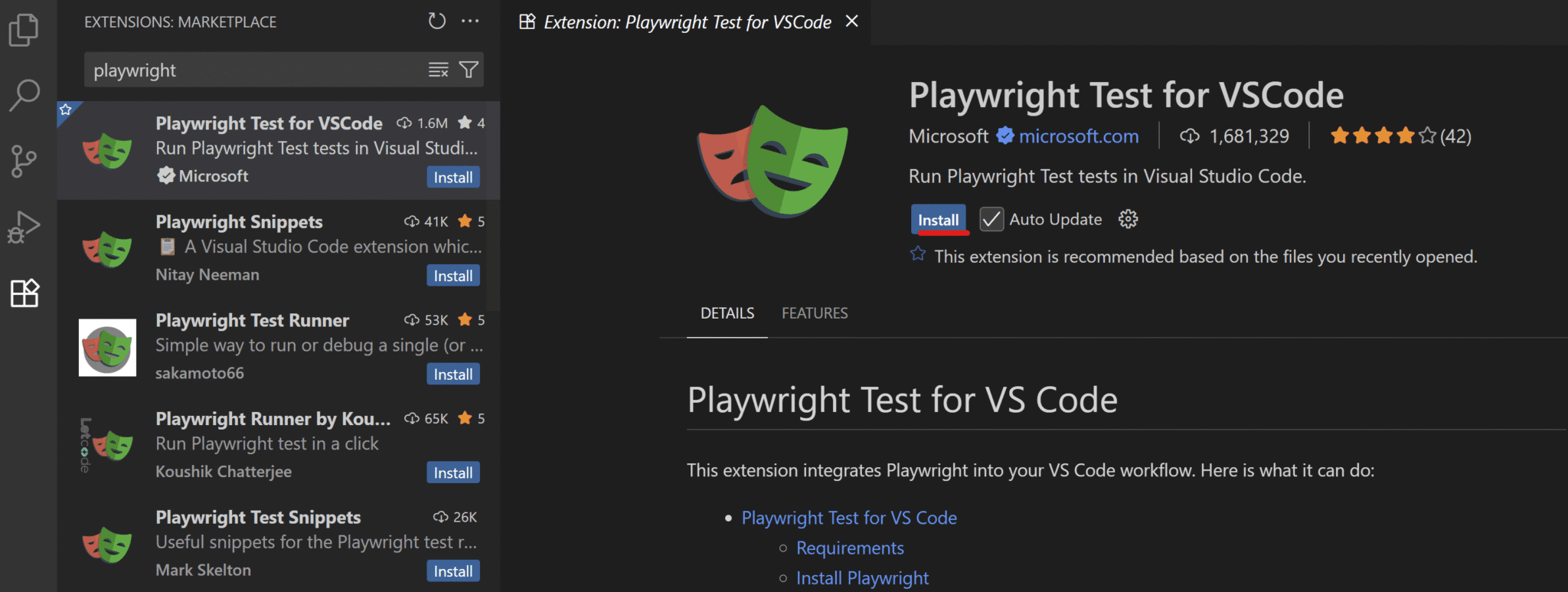Install the Playwright Test for VSCode extension
Image resolution: width=1568 pixels, height=592 pixels.
coord(939,219)
